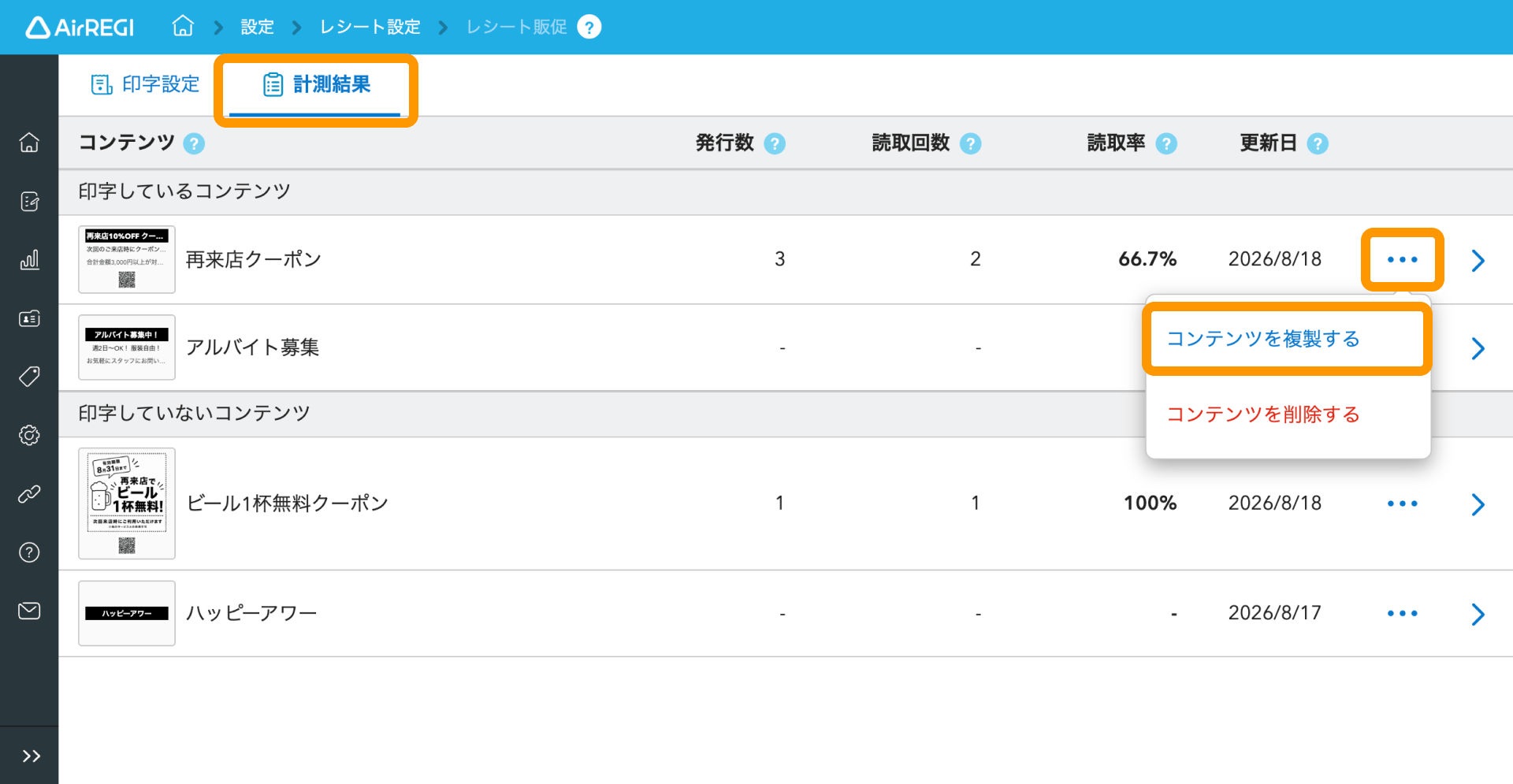Viewport: 1513px width, 784px height.
Task: Open details chevron for ハッピーアワー
Action: (x=1478, y=614)
